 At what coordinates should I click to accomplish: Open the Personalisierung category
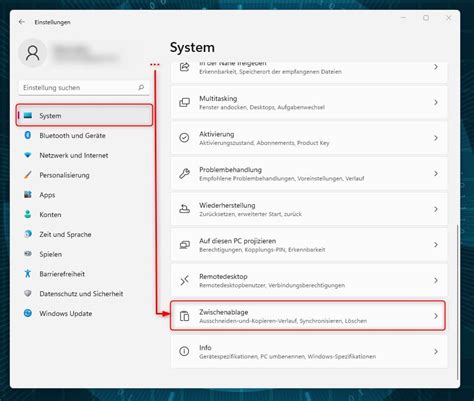[x=64, y=175]
